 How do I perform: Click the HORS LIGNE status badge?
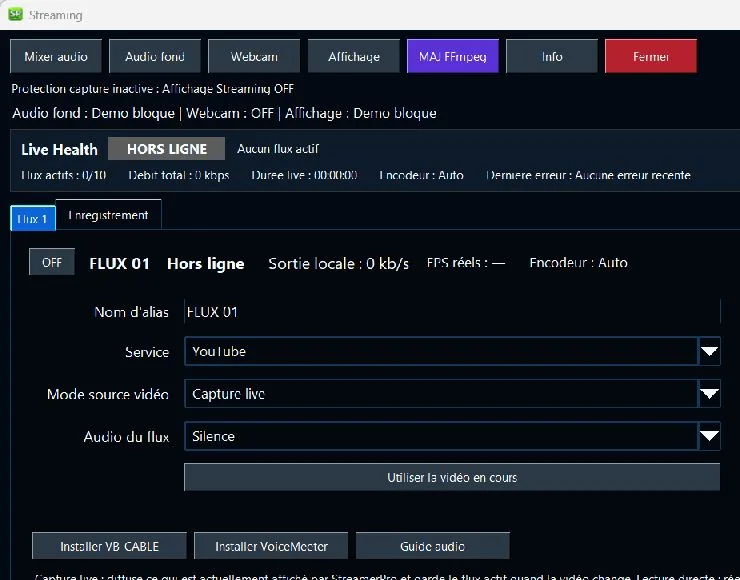pos(166,149)
